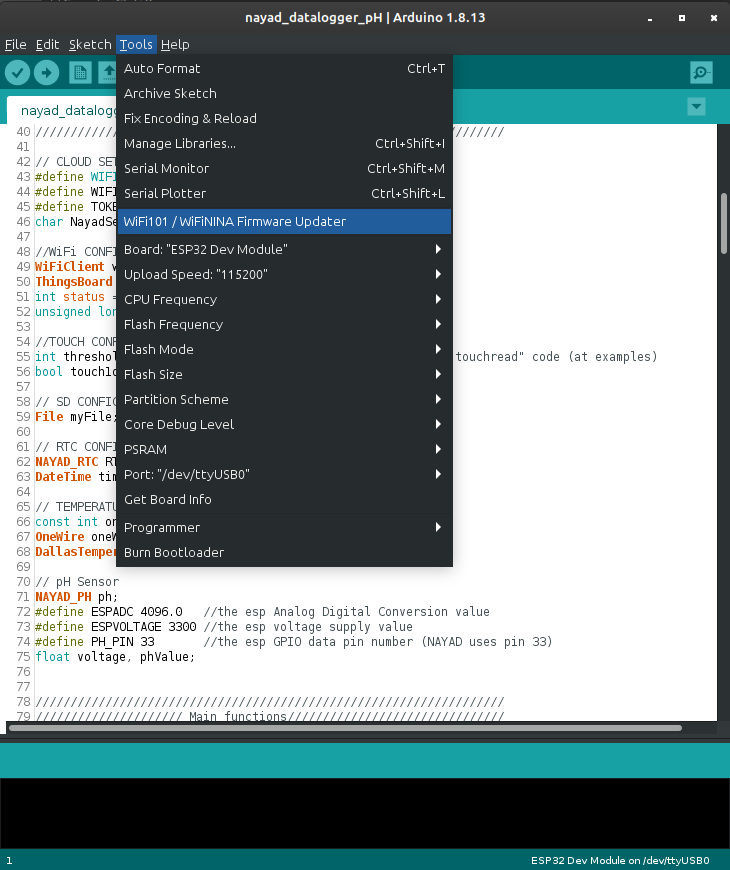The width and height of the screenshot is (730, 870).
Task: Click "float voltage, phValue;" line
Action: point(115,656)
